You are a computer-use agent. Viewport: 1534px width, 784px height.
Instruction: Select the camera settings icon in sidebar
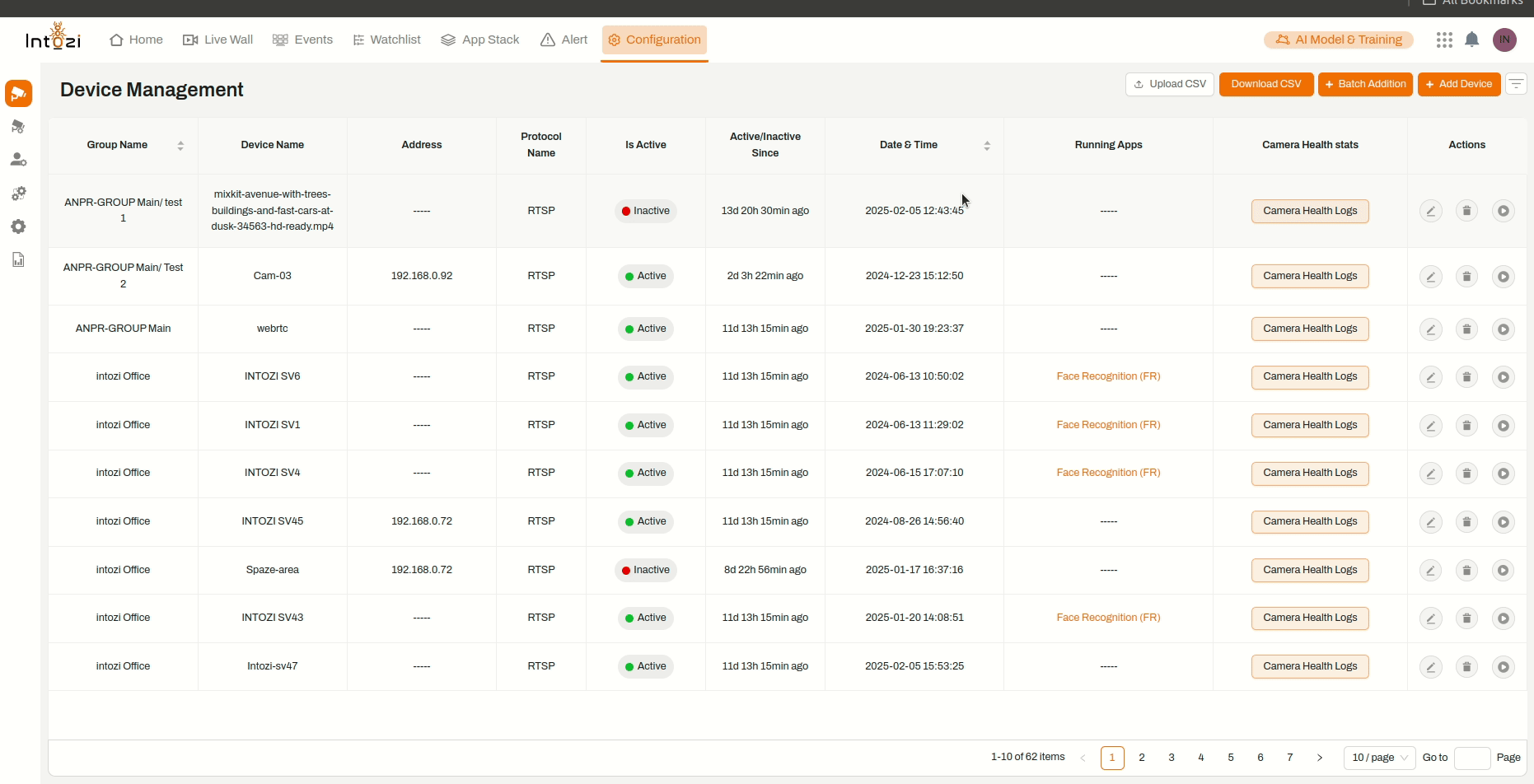(18, 126)
